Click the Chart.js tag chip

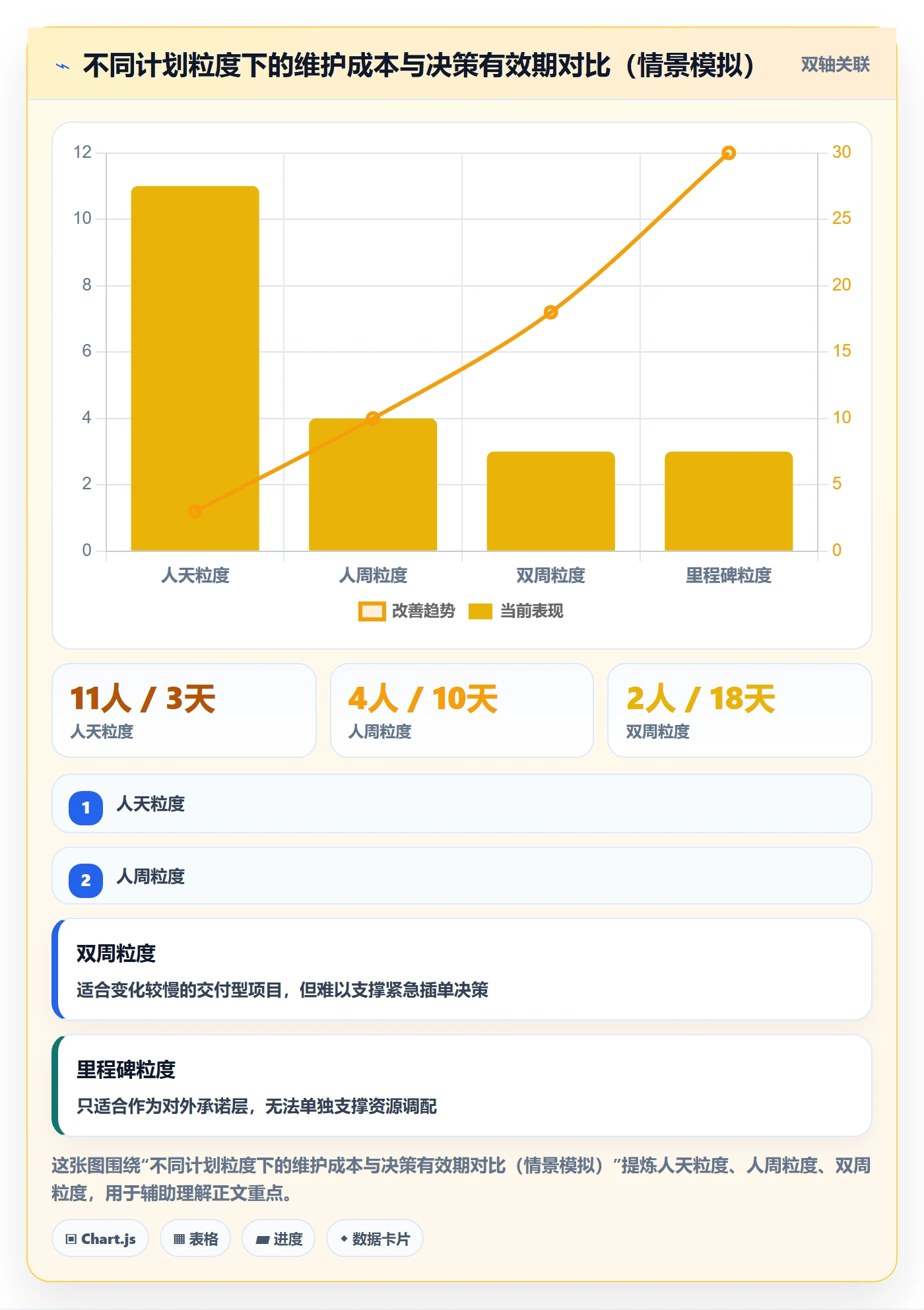pyautogui.click(x=100, y=1239)
